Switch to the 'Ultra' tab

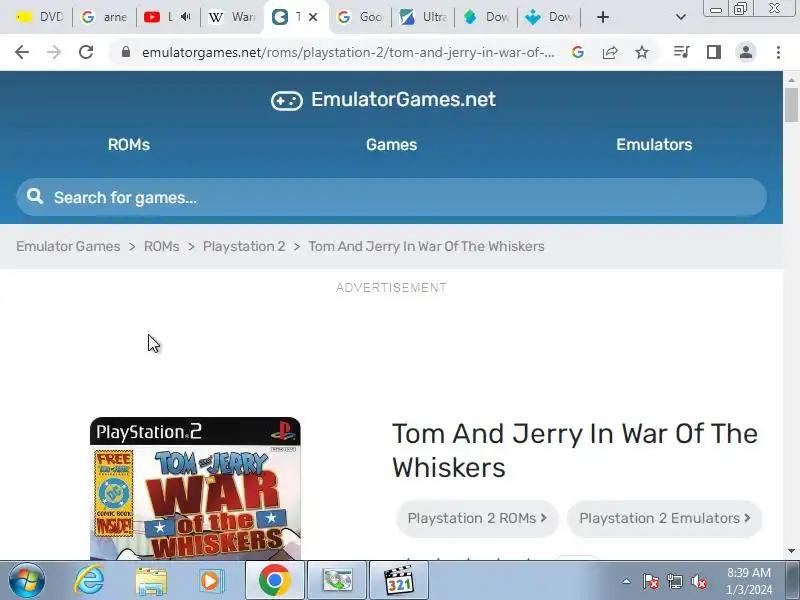[x=422, y=17]
